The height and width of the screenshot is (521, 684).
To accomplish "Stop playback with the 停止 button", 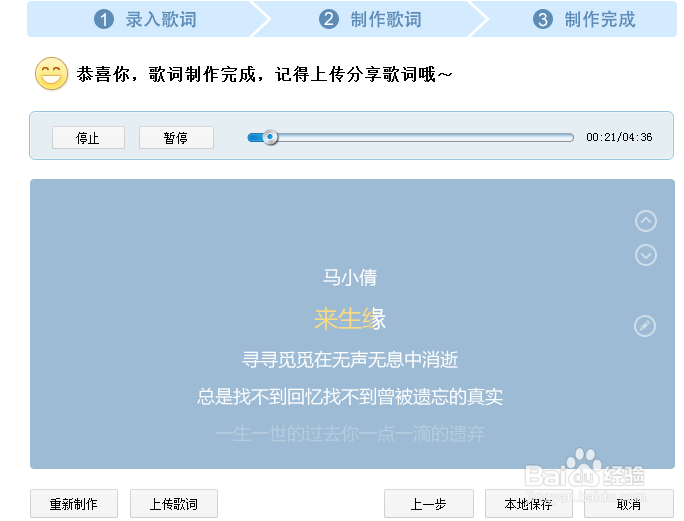I will pyautogui.click(x=89, y=138).
